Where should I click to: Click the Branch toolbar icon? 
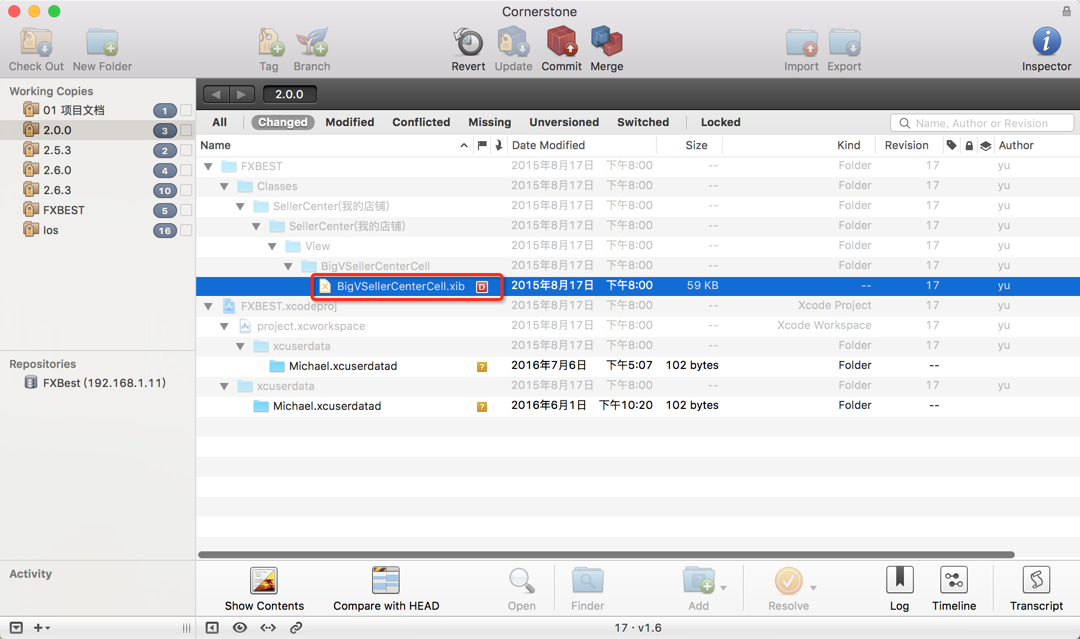312,43
